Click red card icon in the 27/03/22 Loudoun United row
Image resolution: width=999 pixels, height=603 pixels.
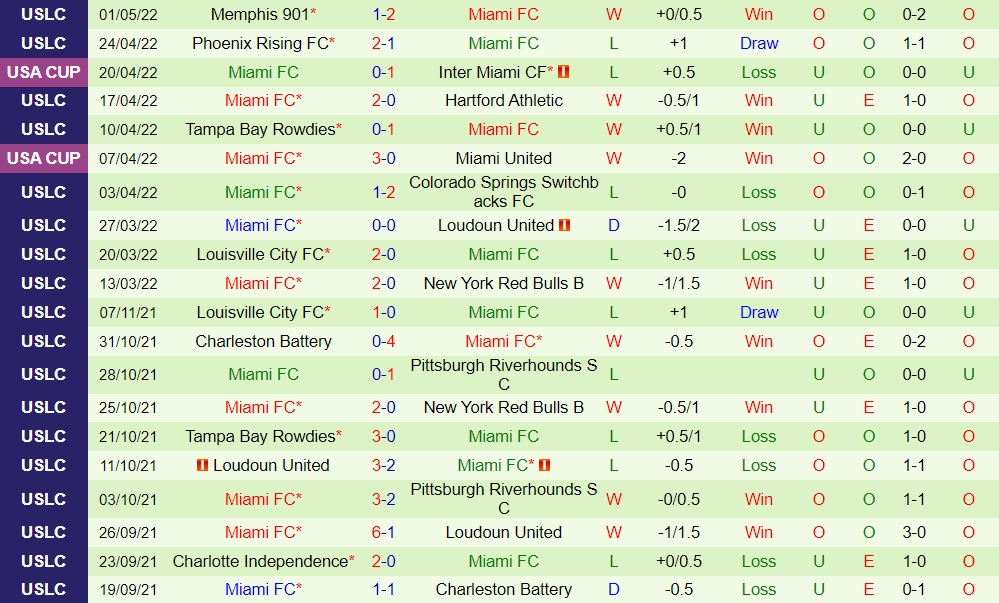(565, 225)
